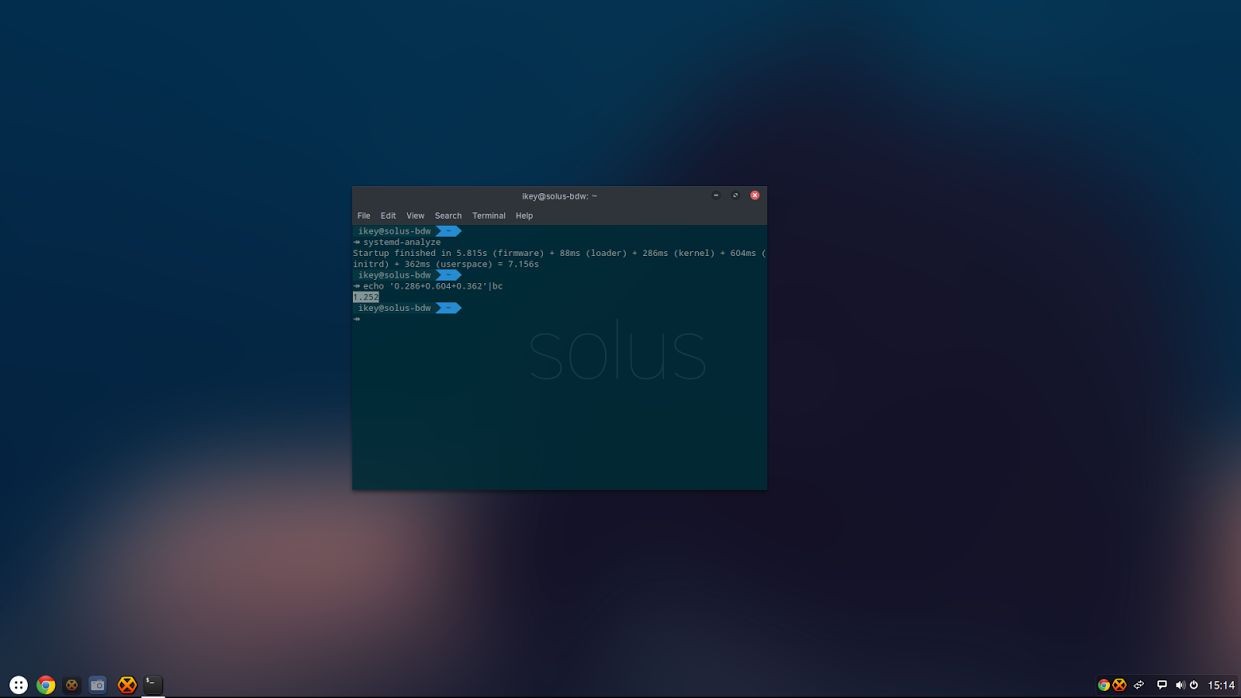Click the clock to open the calendar

1222,684
